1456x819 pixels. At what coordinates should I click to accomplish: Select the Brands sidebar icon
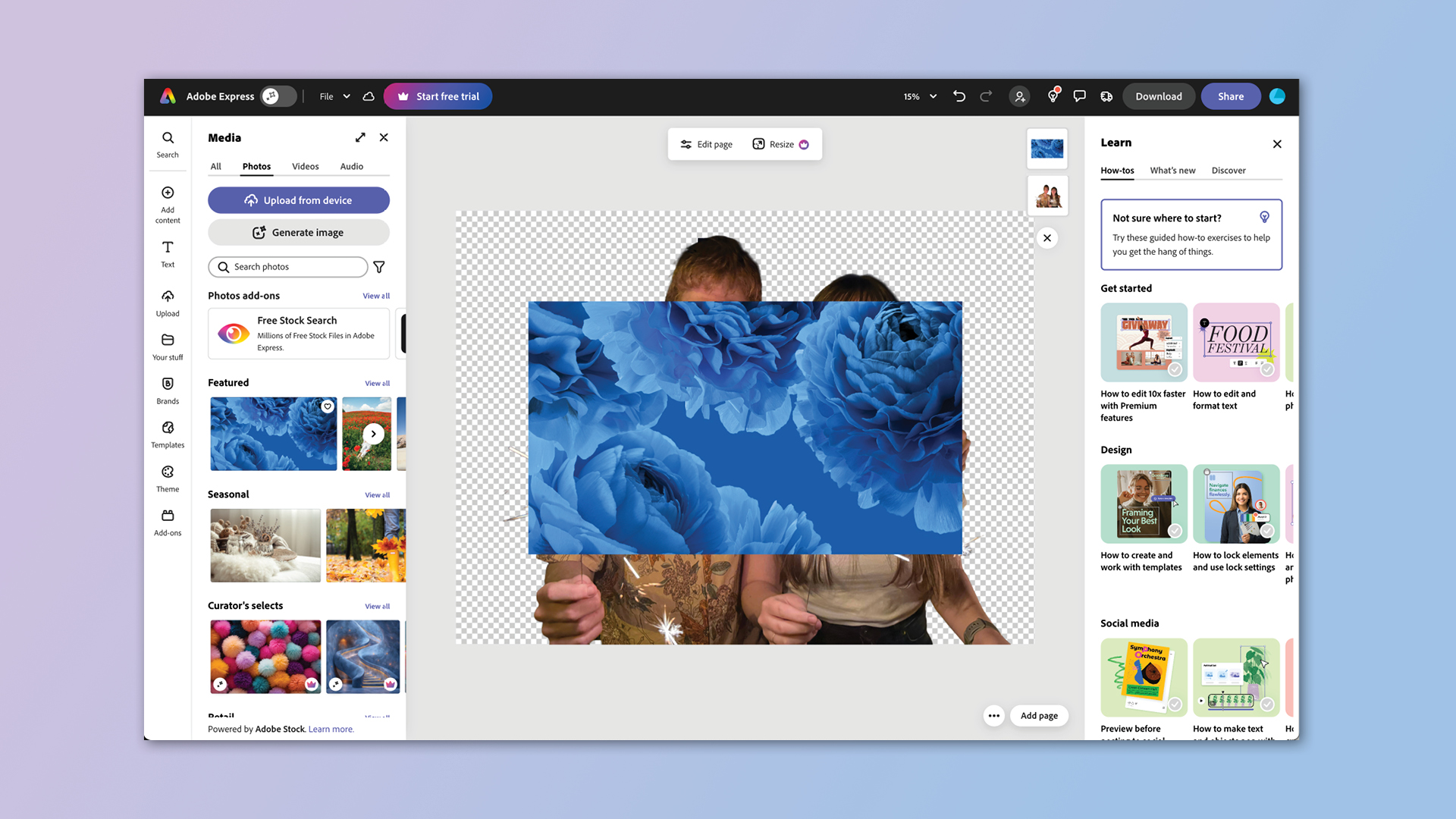pyautogui.click(x=167, y=390)
